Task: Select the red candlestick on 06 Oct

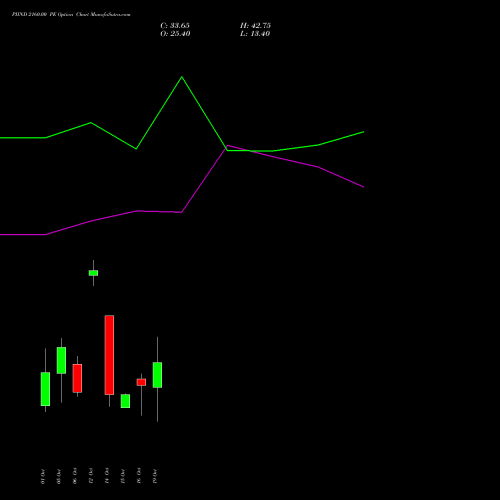Action: (x=77, y=378)
